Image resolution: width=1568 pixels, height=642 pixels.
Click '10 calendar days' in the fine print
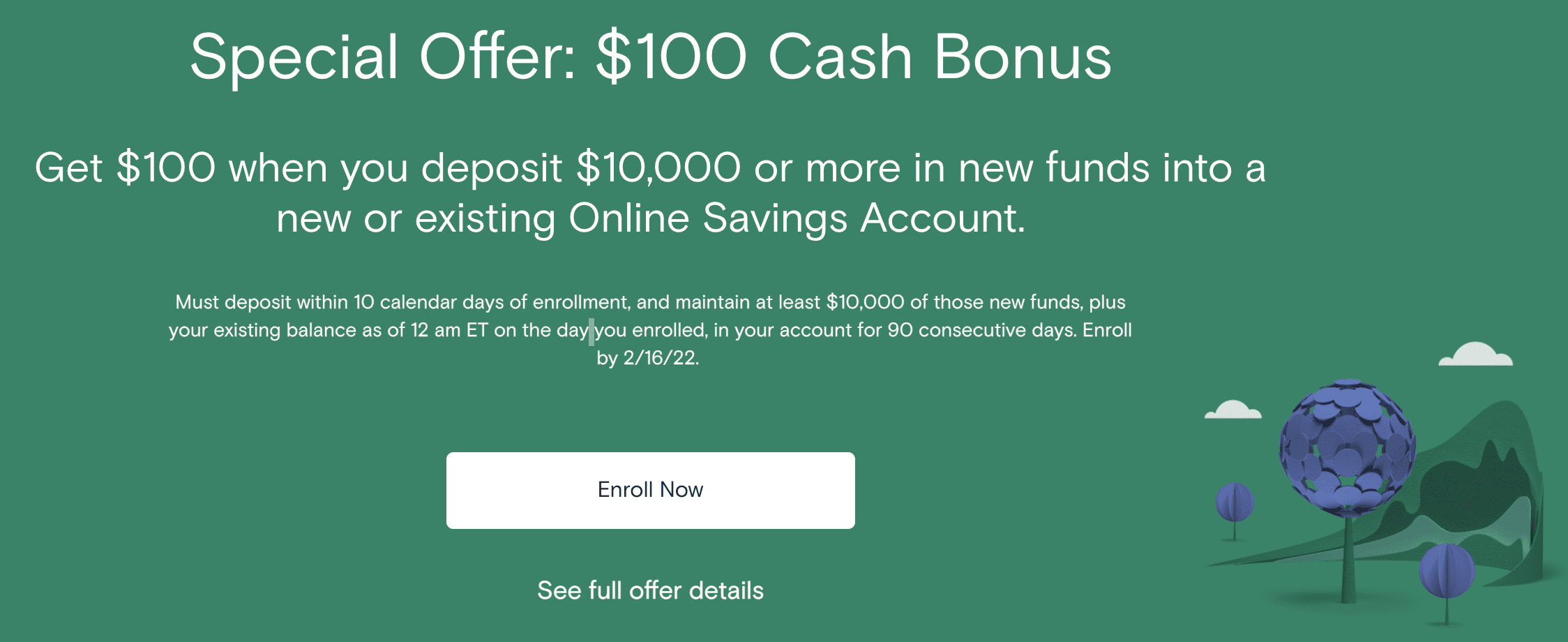428,302
